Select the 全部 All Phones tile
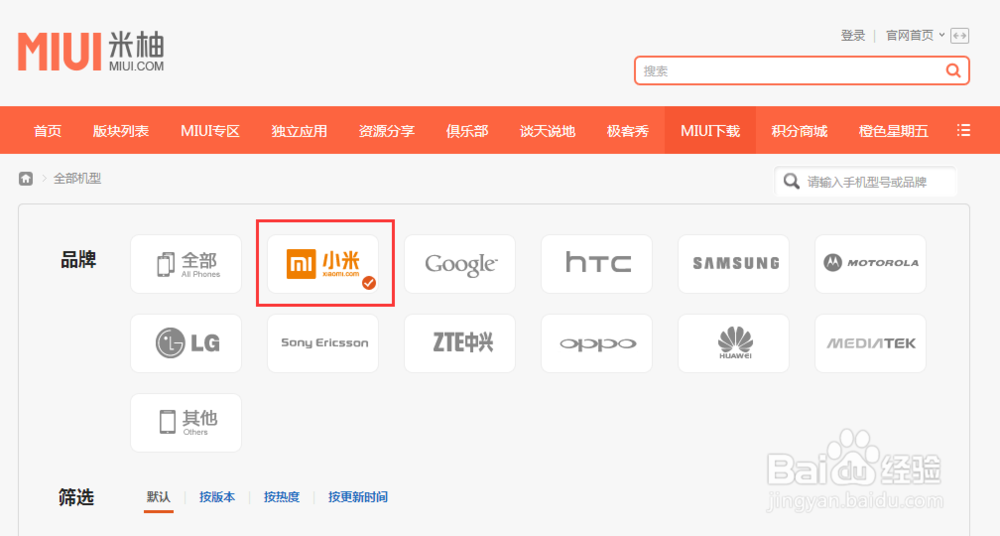This screenshot has height=536, width=1000. point(186,264)
